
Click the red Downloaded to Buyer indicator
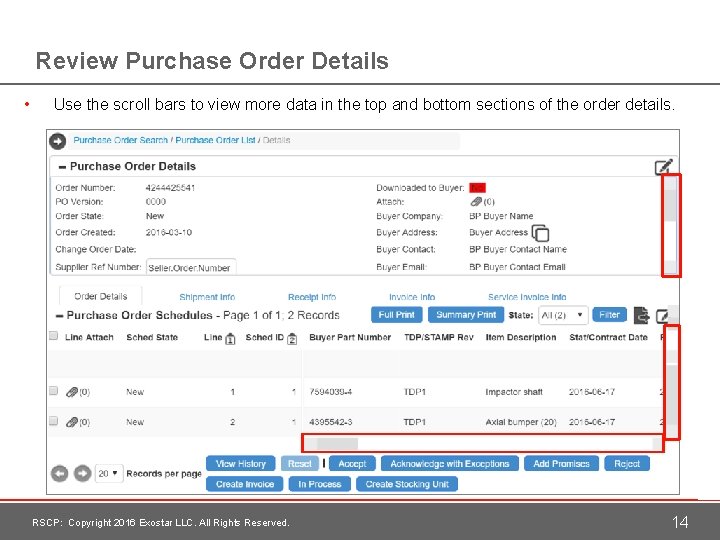[x=478, y=188]
